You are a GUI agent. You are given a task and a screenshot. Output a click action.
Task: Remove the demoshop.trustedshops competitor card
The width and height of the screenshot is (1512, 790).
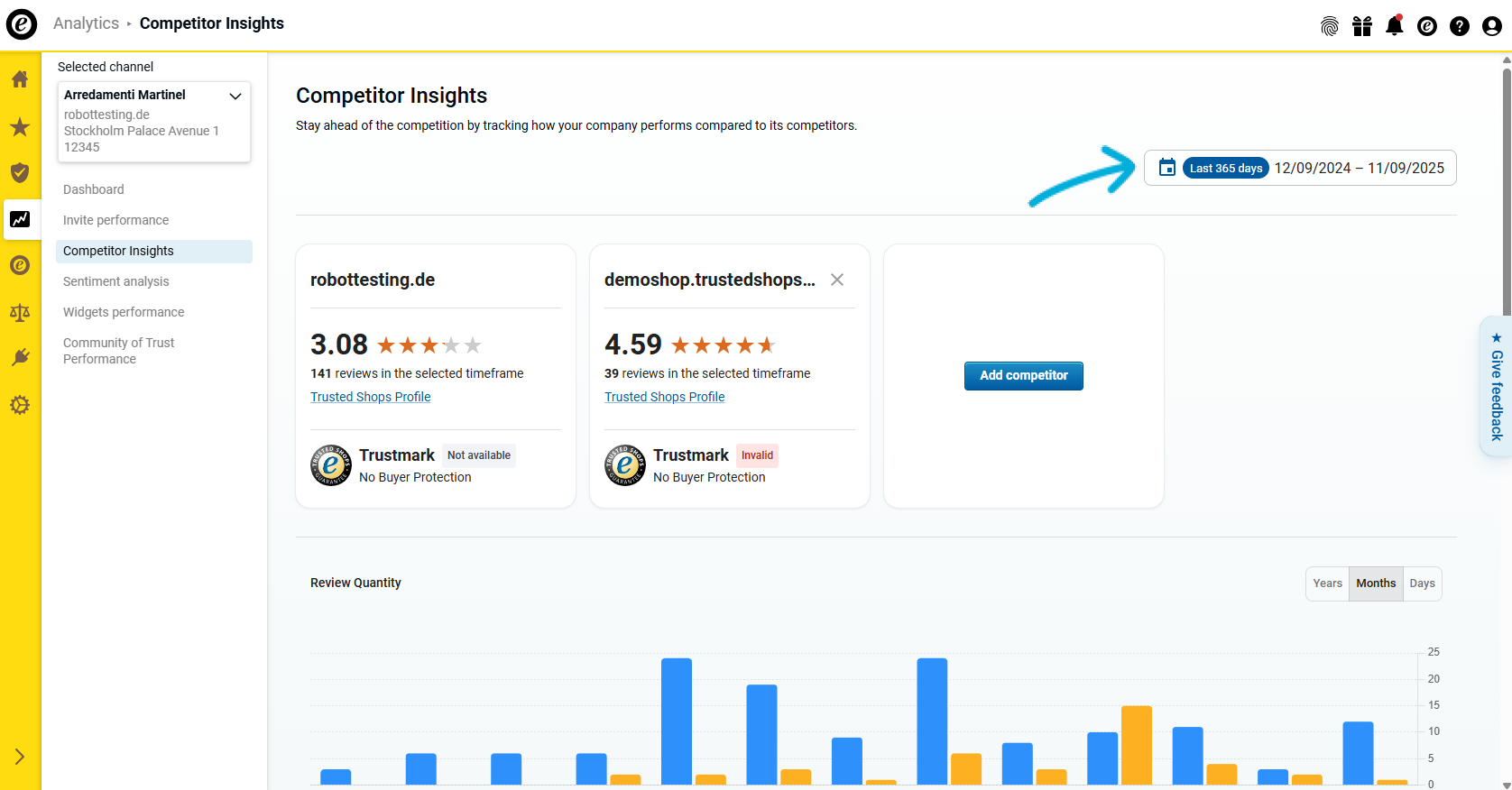tap(837, 280)
